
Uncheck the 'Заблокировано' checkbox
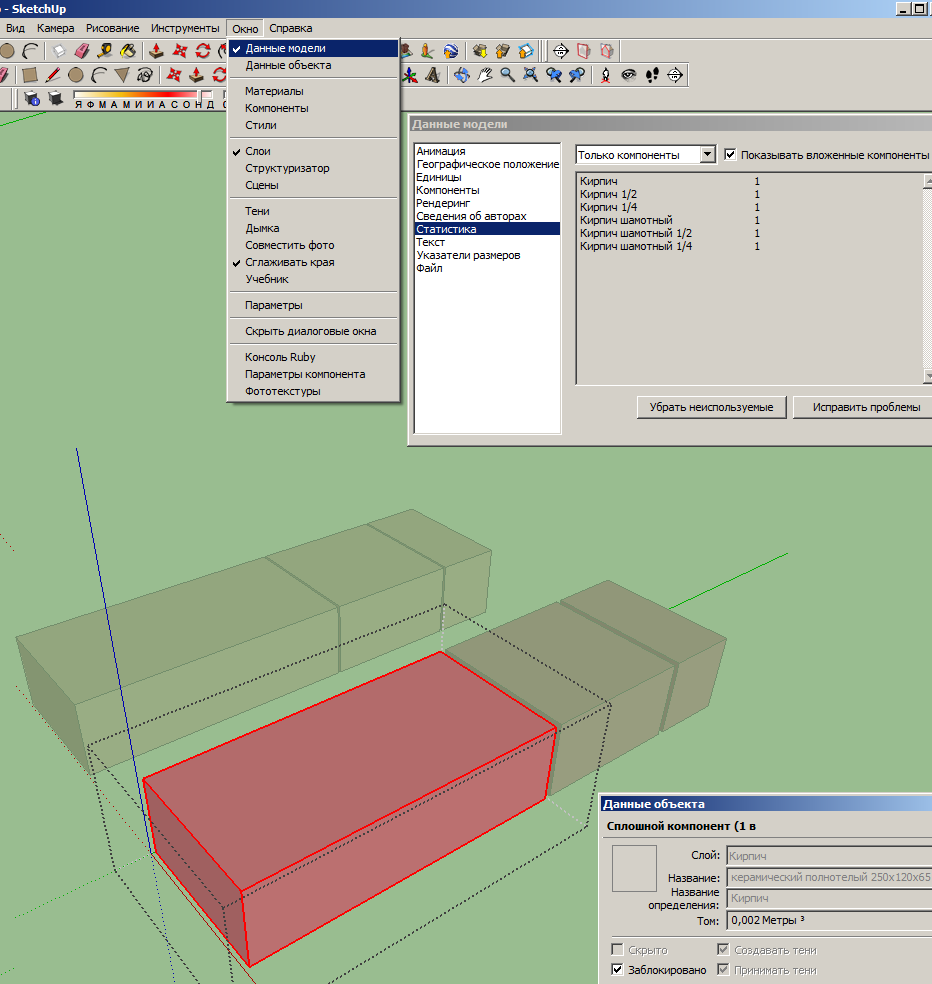[x=616, y=970]
